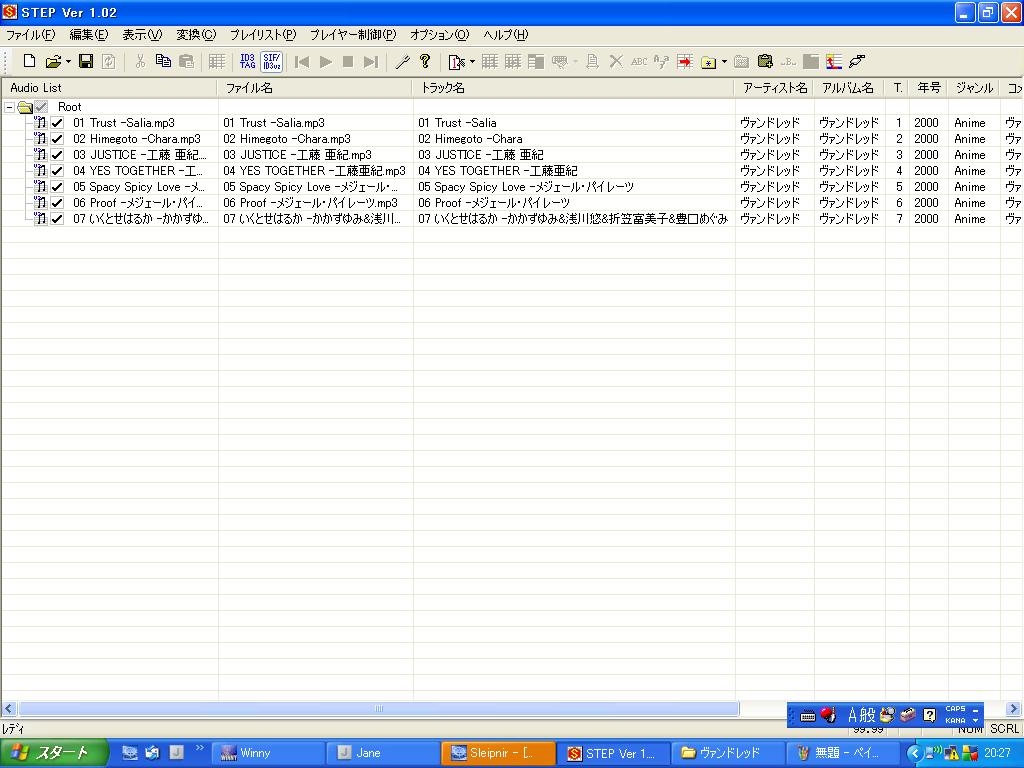Click the plug connector toolbar icon
The width and height of the screenshot is (1024, 768).
tap(857, 61)
